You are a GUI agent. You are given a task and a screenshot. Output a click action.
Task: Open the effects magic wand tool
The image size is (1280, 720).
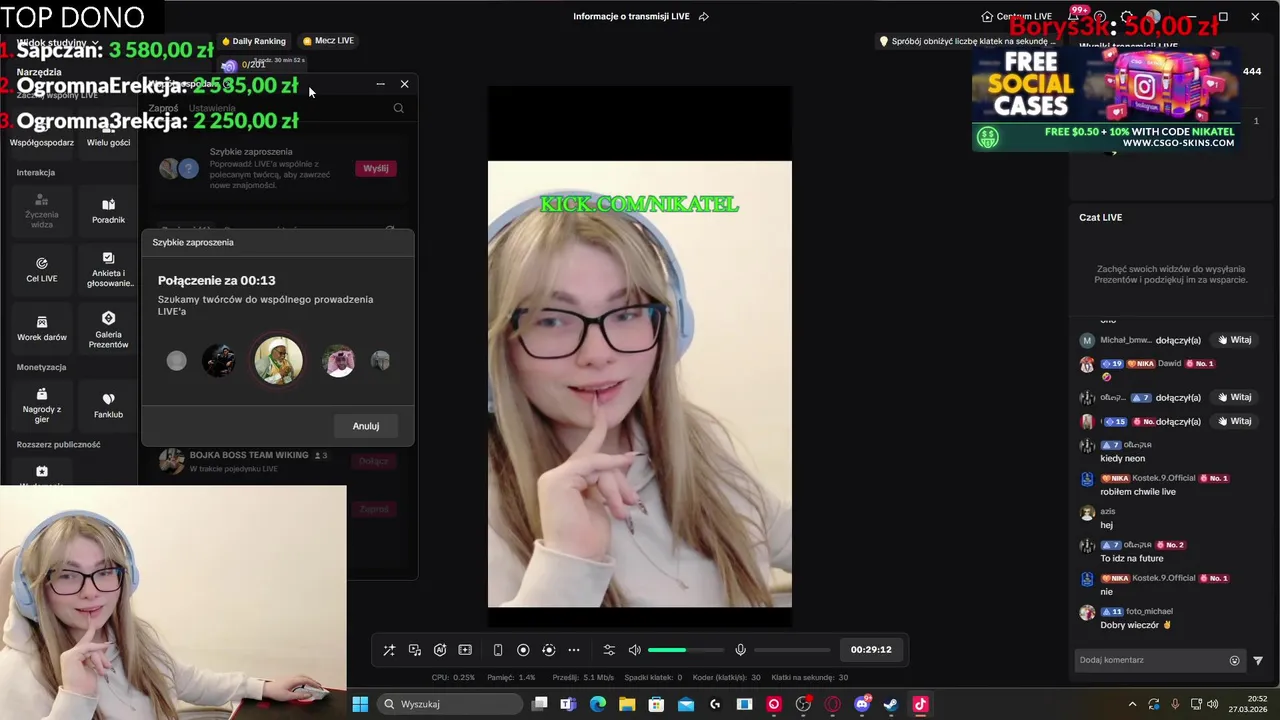click(389, 650)
